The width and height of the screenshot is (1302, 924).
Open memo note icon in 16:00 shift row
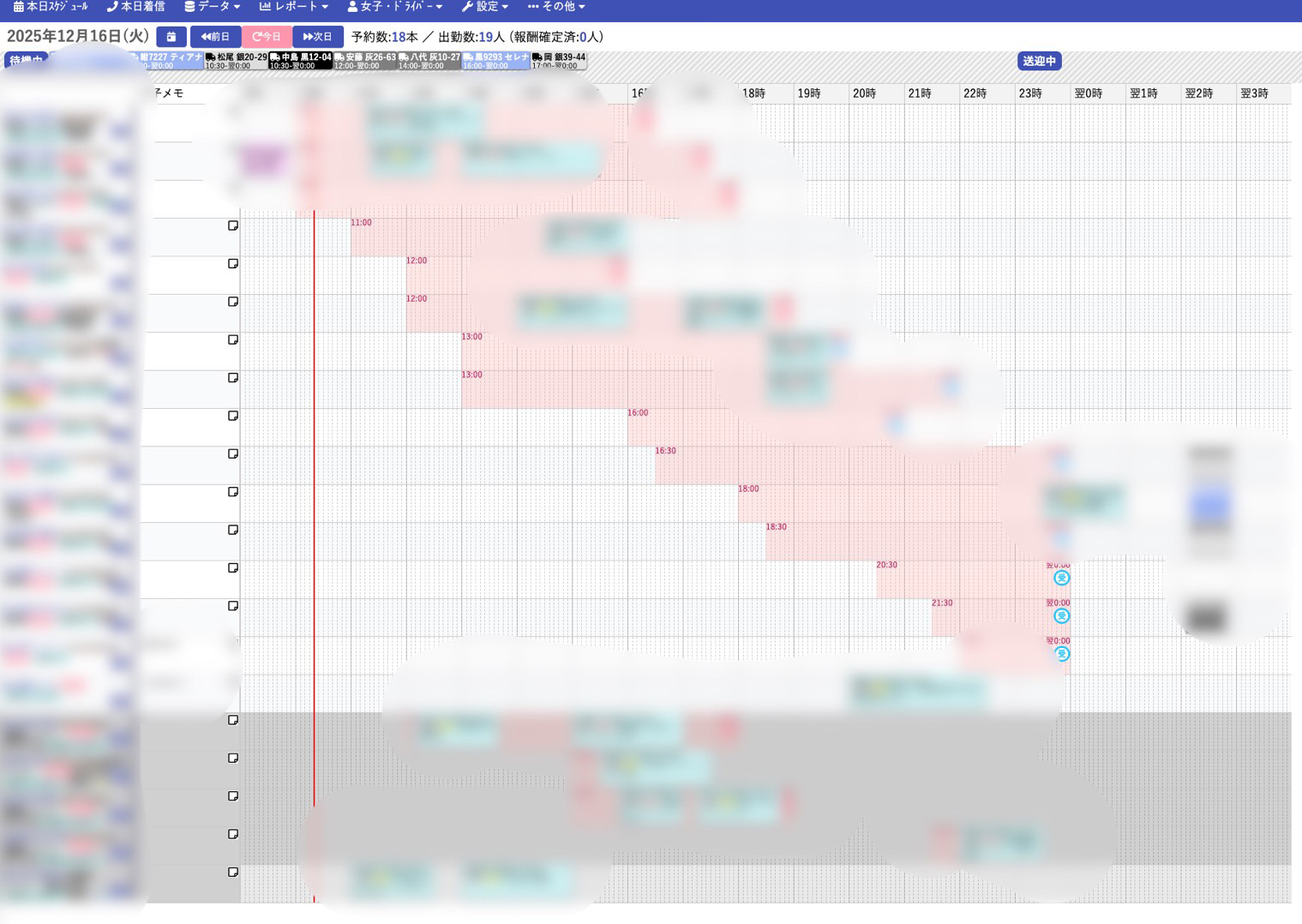coord(233,416)
